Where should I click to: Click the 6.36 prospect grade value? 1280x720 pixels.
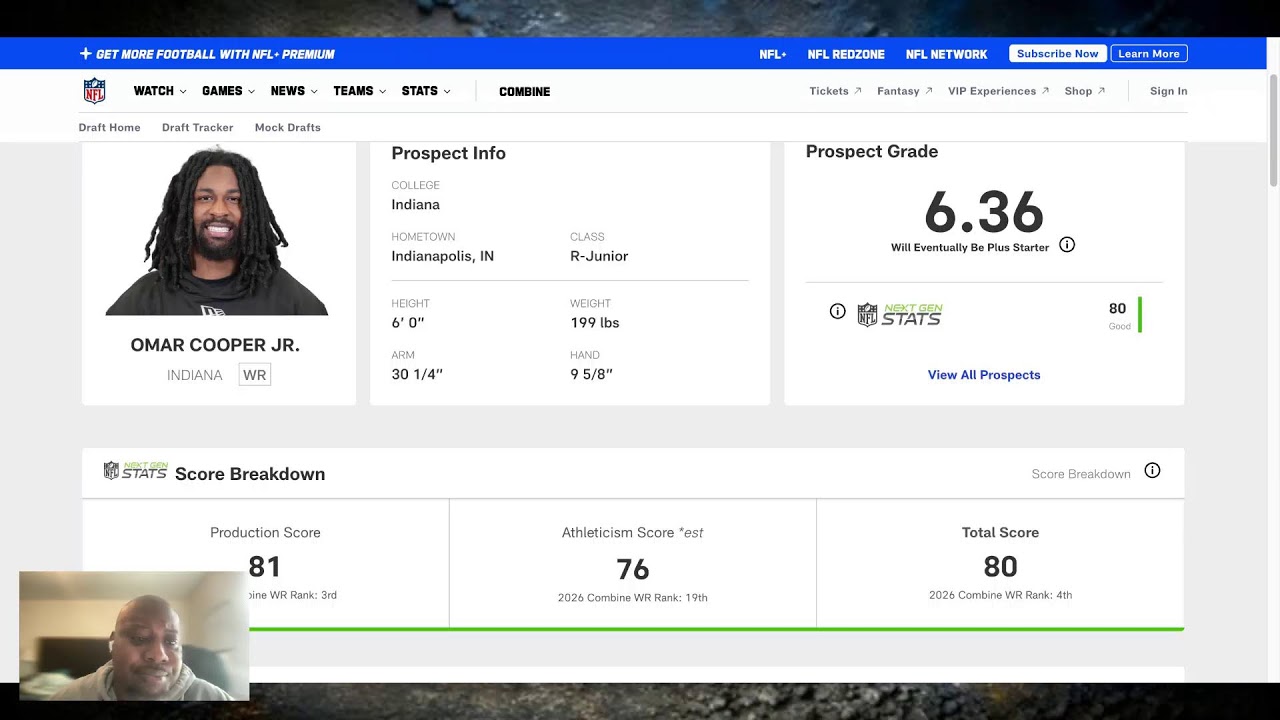click(984, 213)
